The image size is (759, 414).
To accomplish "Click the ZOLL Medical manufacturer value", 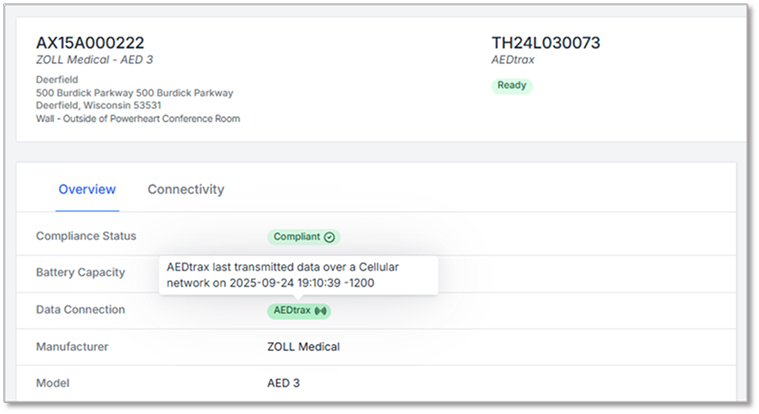I will [303, 347].
